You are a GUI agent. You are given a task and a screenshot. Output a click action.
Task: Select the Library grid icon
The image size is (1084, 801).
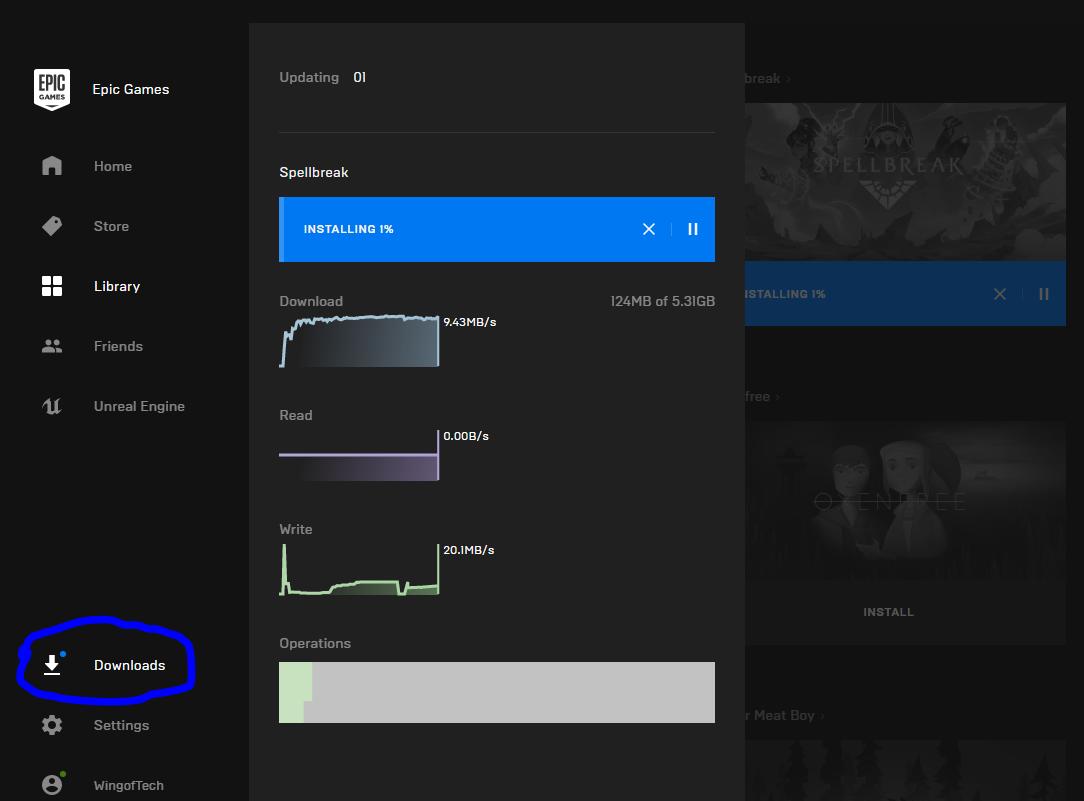(x=52, y=286)
